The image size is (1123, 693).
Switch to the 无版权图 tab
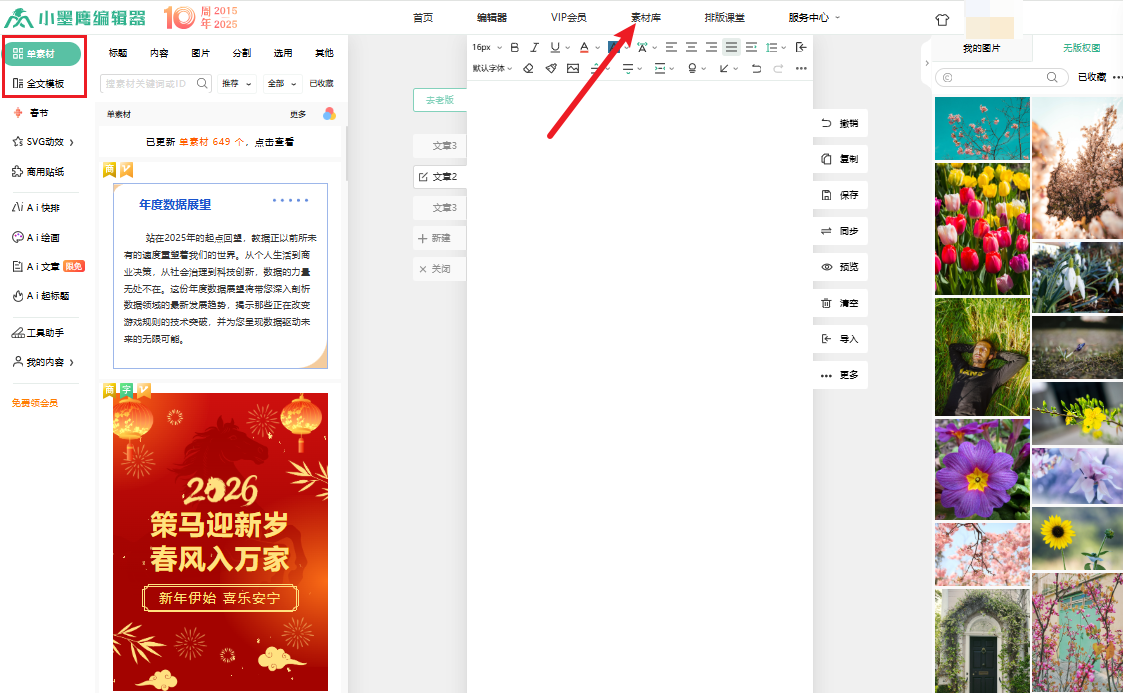click(x=1079, y=47)
